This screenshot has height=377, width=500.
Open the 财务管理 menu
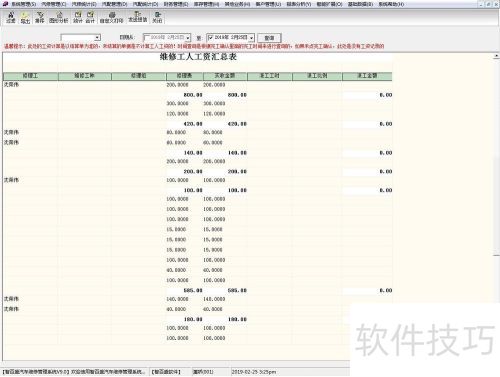point(176,4)
